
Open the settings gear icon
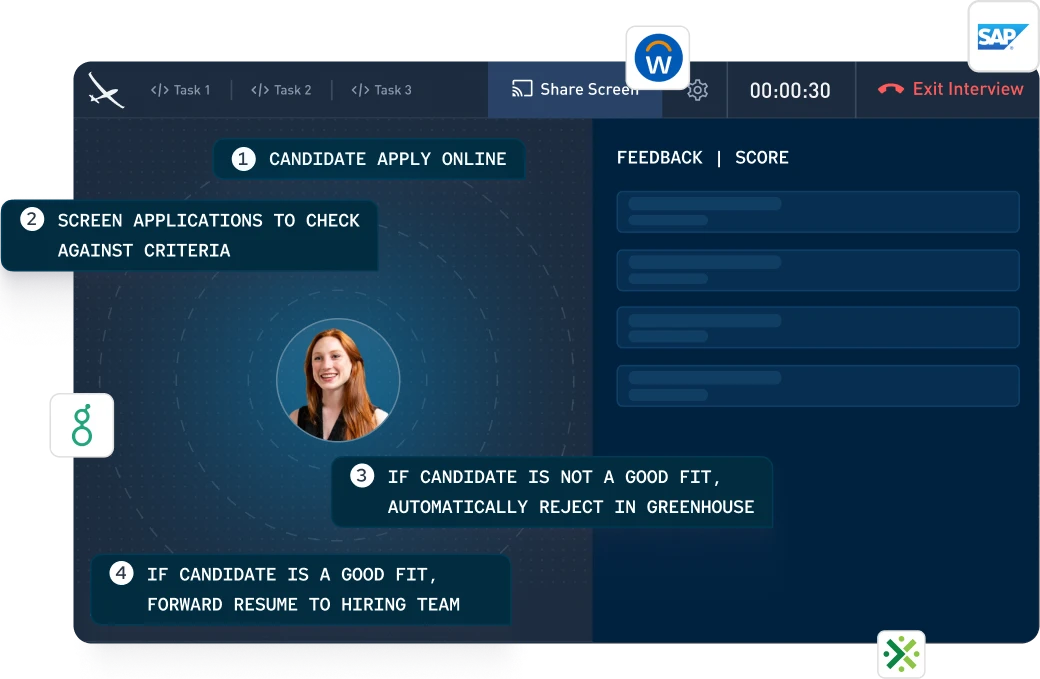[x=698, y=90]
